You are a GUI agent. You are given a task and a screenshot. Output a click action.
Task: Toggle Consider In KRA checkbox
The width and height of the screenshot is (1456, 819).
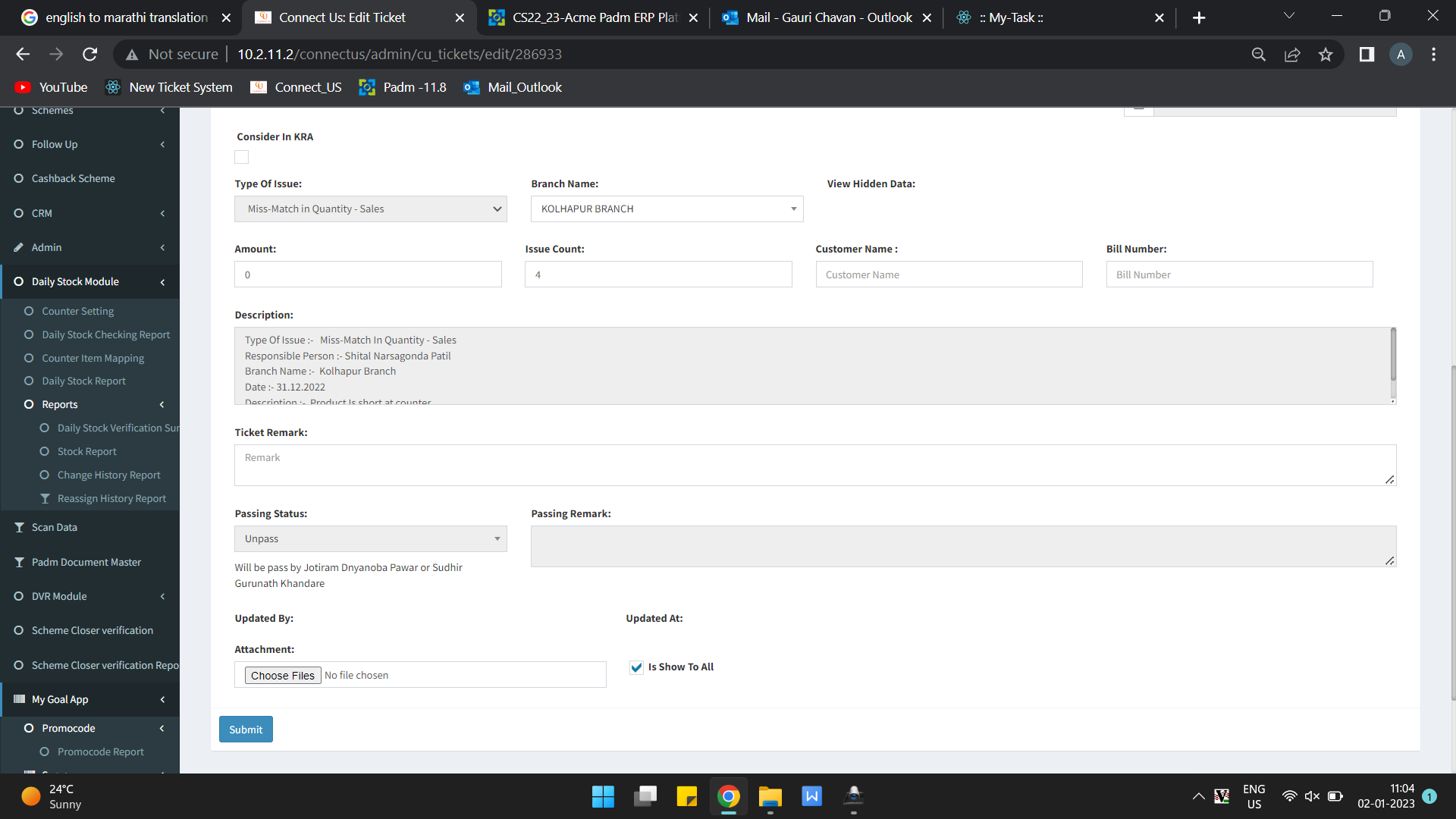pos(241,157)
